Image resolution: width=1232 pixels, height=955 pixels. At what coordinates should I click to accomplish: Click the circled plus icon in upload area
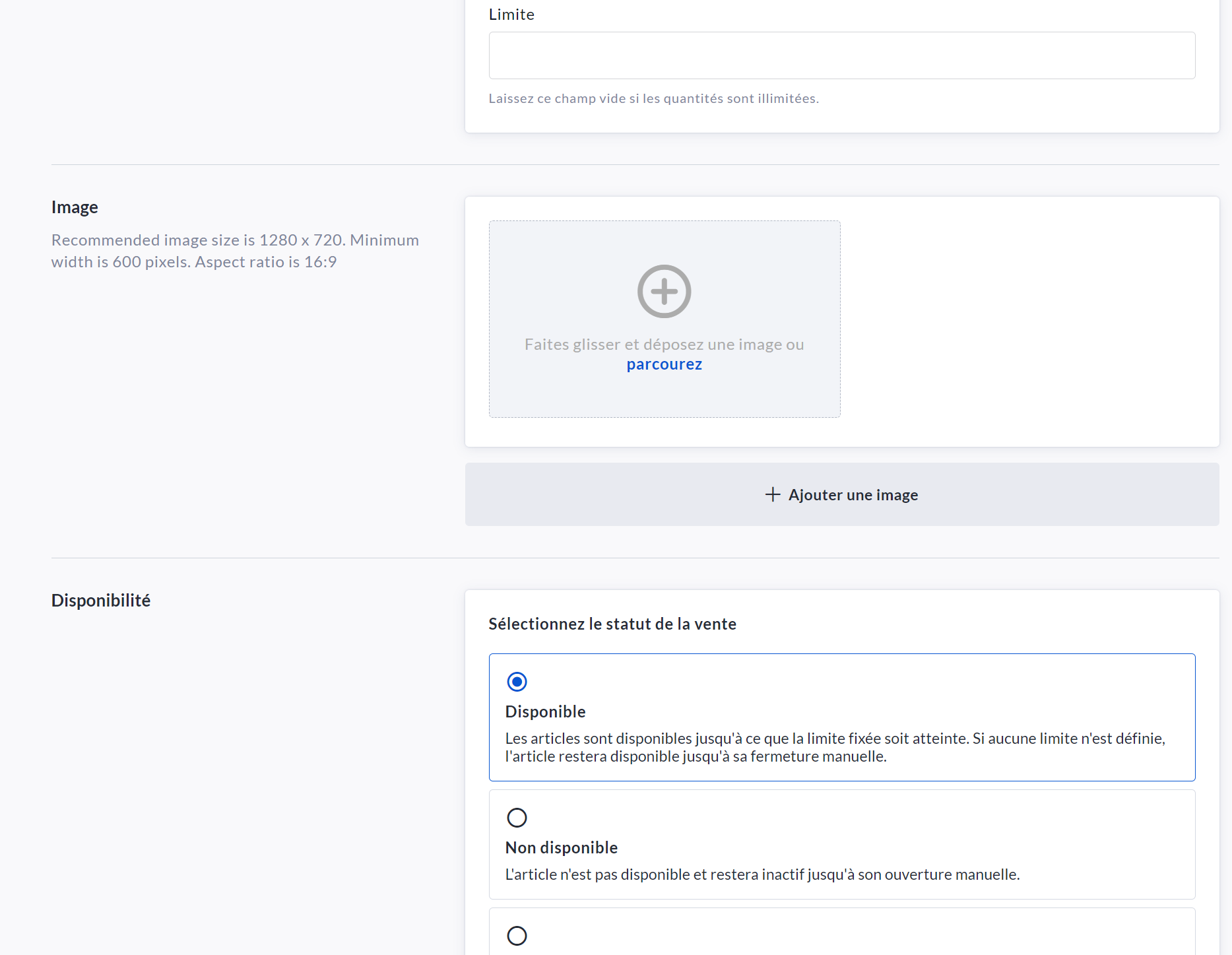(664, 291)
